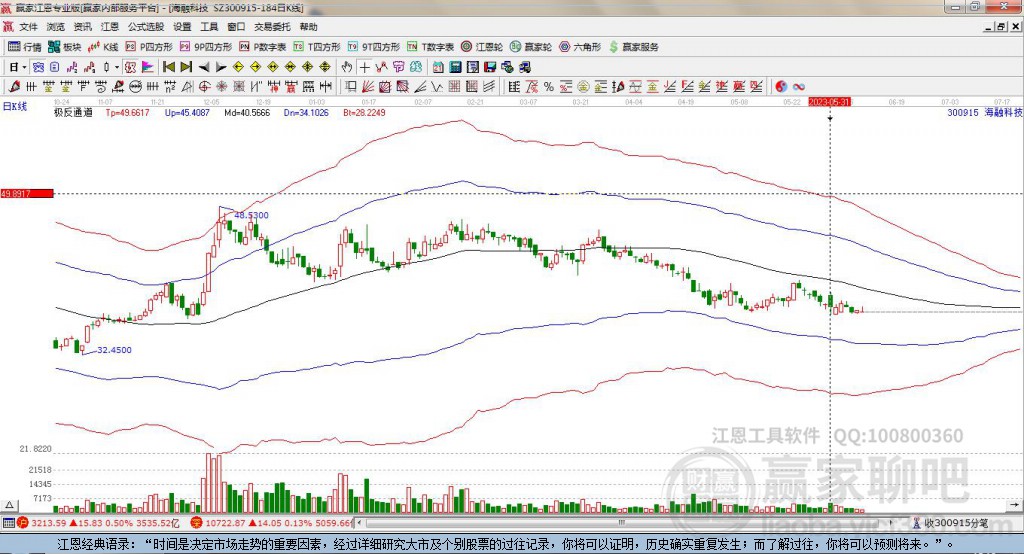Viewport: 1024px width, 554px height.
Task: Click the grid icon in status bar
Action: [x=8, y=523]
